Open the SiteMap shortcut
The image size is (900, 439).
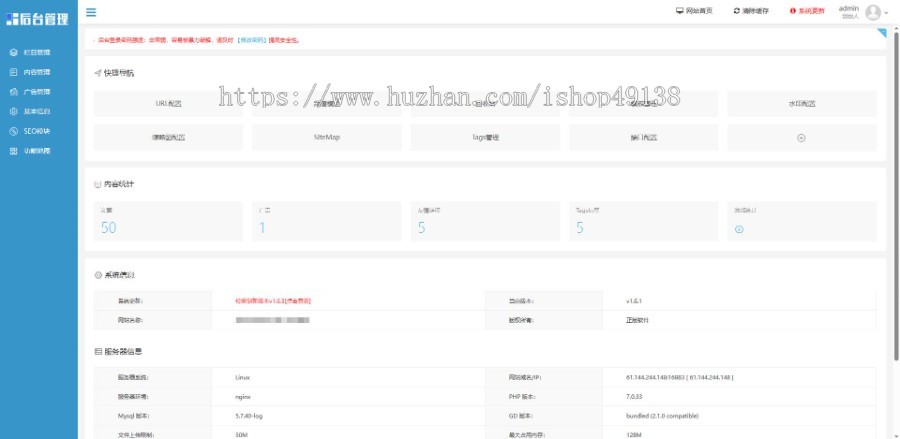point(327,138)
